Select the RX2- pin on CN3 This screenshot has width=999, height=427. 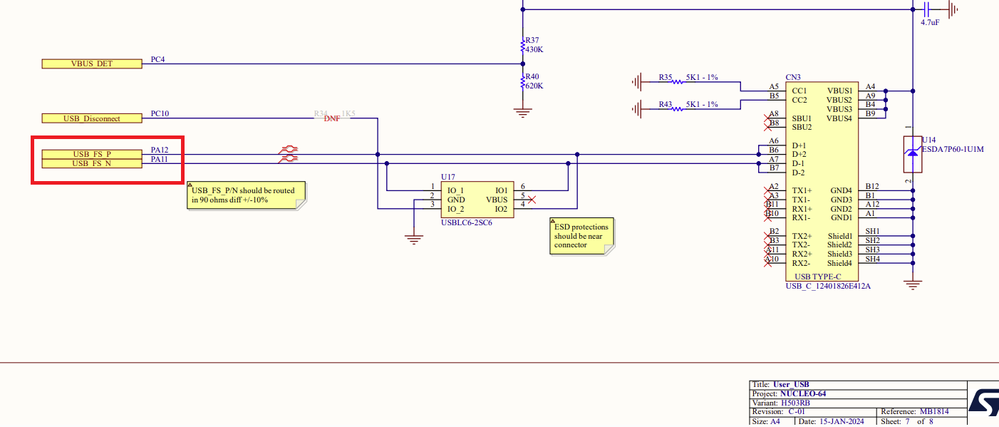pos(801,263)
